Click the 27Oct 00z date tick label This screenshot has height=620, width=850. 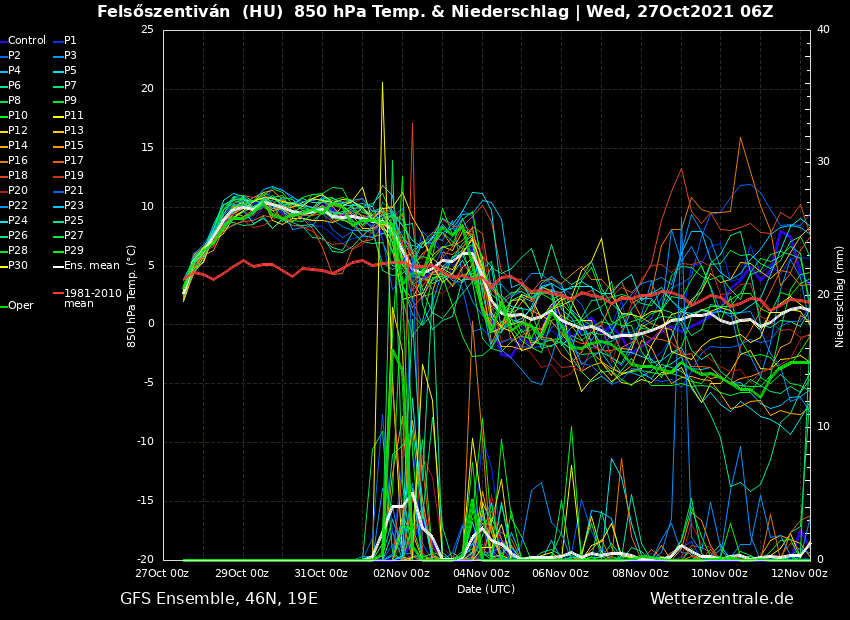(163, 574)
